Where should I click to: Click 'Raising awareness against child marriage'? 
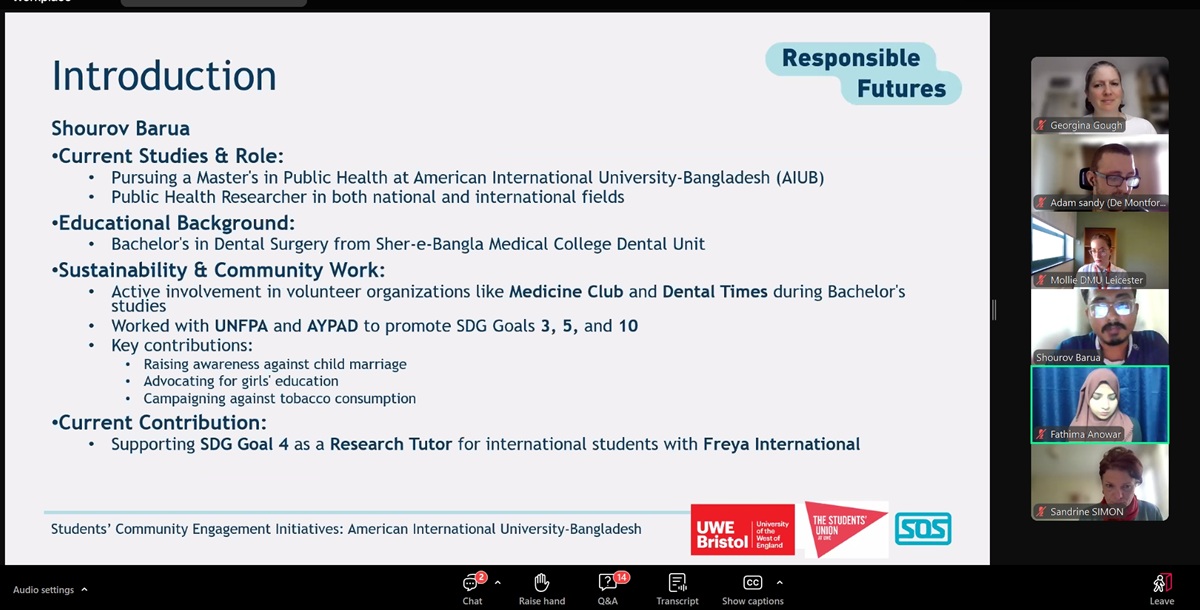(275, 365)
